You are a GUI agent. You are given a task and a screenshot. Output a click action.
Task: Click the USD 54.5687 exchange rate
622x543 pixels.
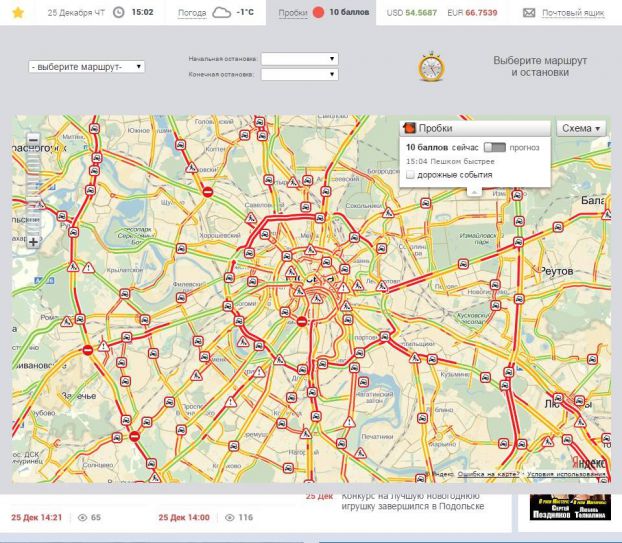(x=412, y=13)
